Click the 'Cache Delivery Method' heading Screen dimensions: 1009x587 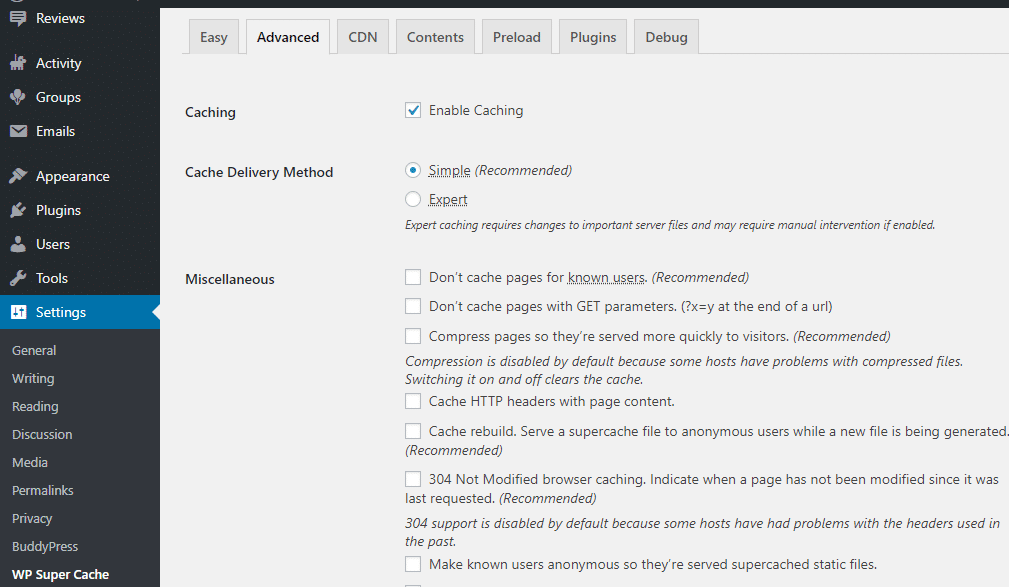pos(259,172)
